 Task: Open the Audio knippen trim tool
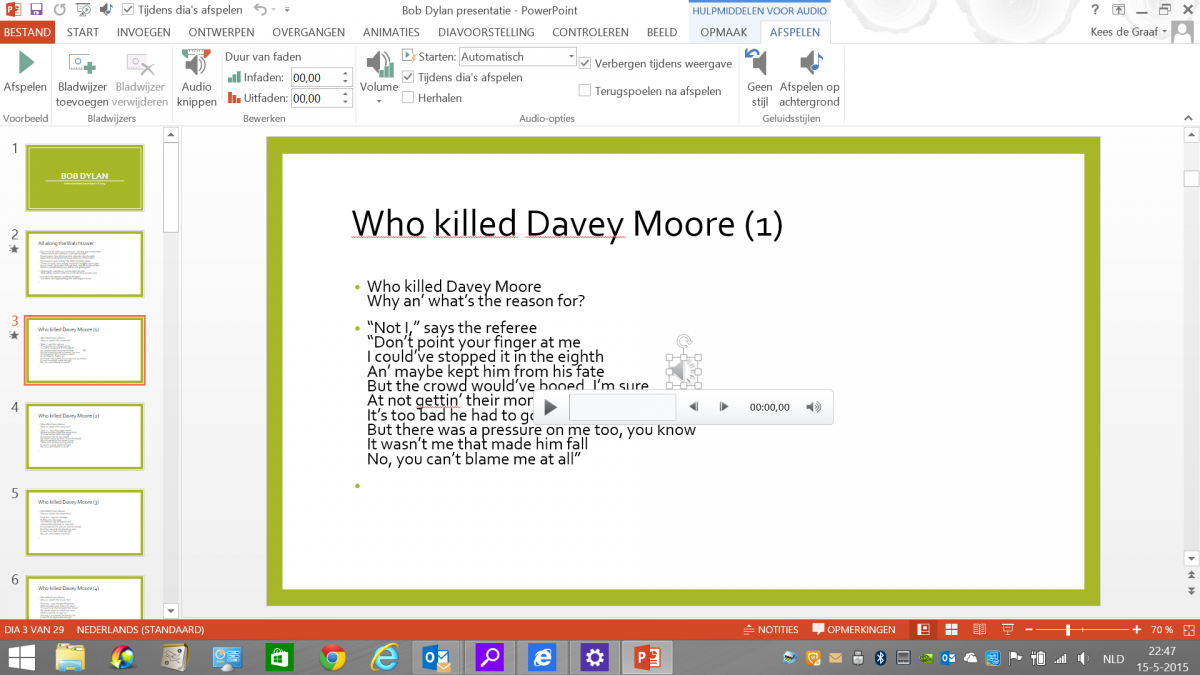197,78
